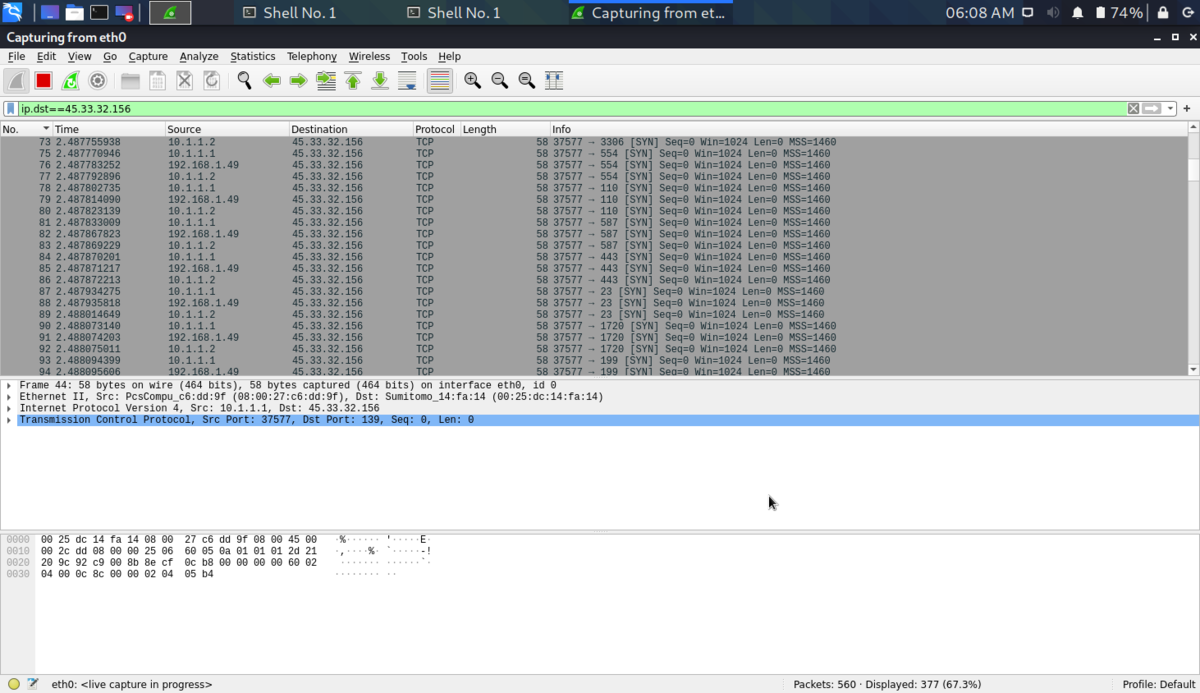Go to specified packet icon
Viewport: 1200px width, 693px height.
pyautogui.click(x=325, y=81)
